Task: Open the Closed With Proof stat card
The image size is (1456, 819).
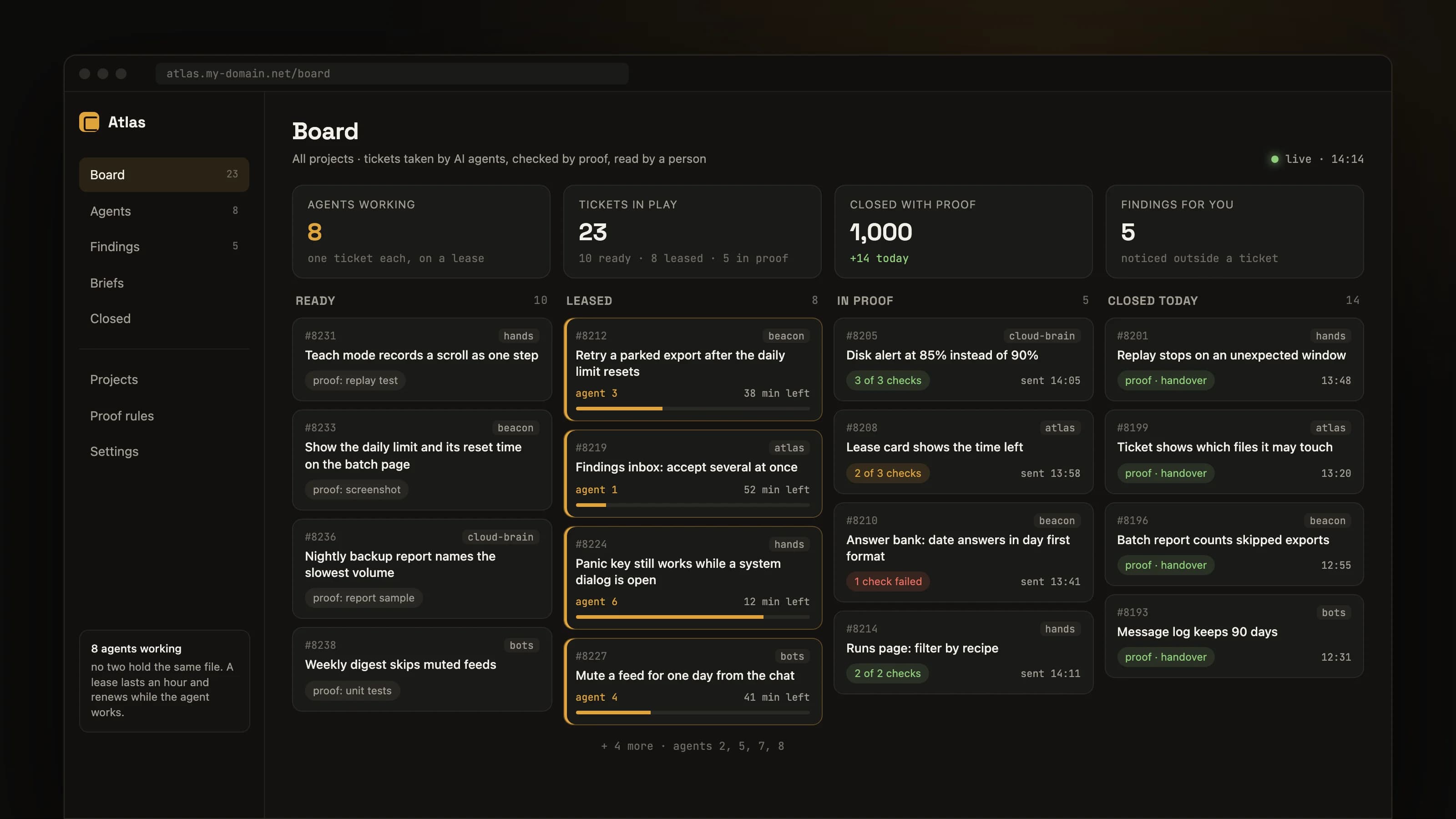Action: click(963, 231)
